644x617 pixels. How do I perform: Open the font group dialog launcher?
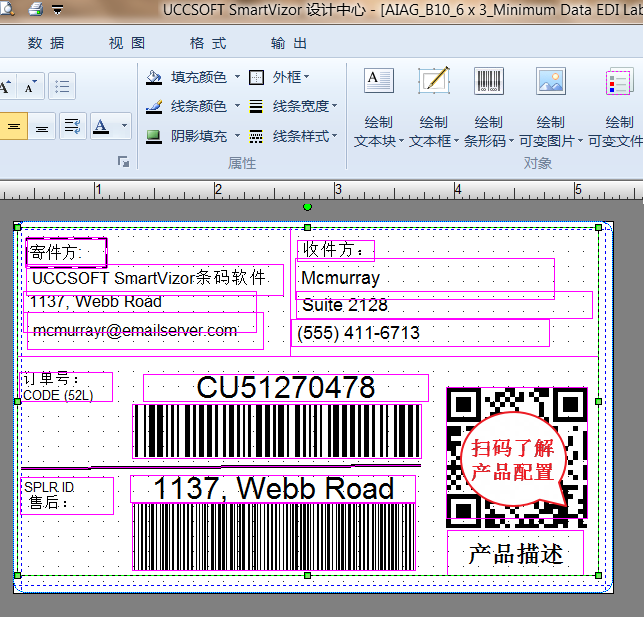tap(123, 161)
